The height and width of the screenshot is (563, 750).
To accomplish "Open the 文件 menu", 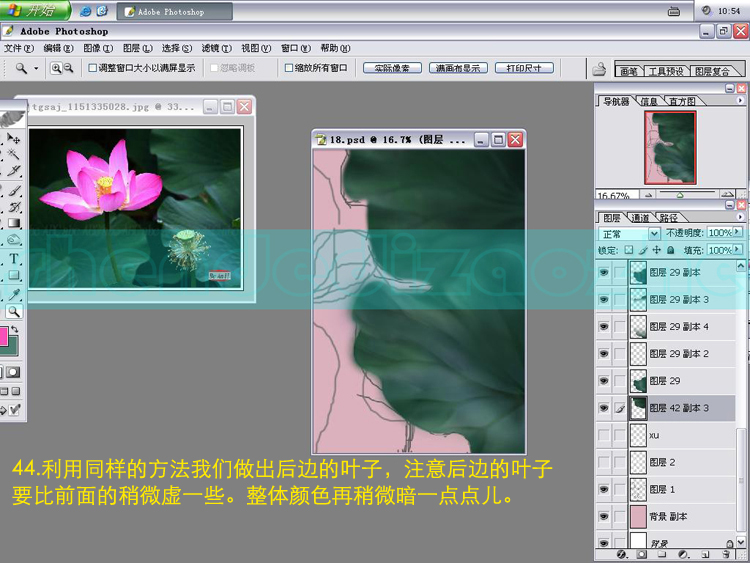I will (19, 48).
